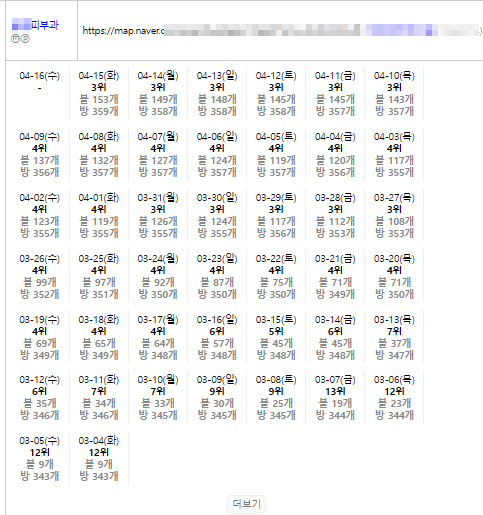Select the 04-09(수) cell with 블 137개
The height and width of the screenshot is (515, 483).
click(x=40, y=154)
